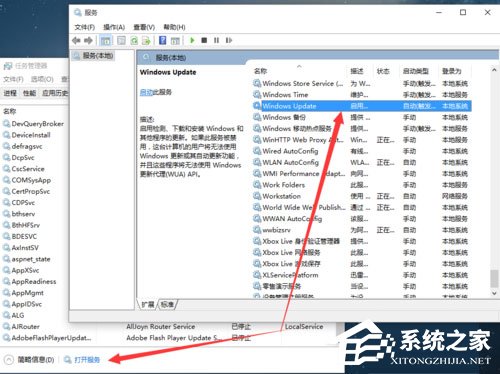The image size is (500, 374).
Task: Pause the service with the pause icon
Action: [216, 40]
